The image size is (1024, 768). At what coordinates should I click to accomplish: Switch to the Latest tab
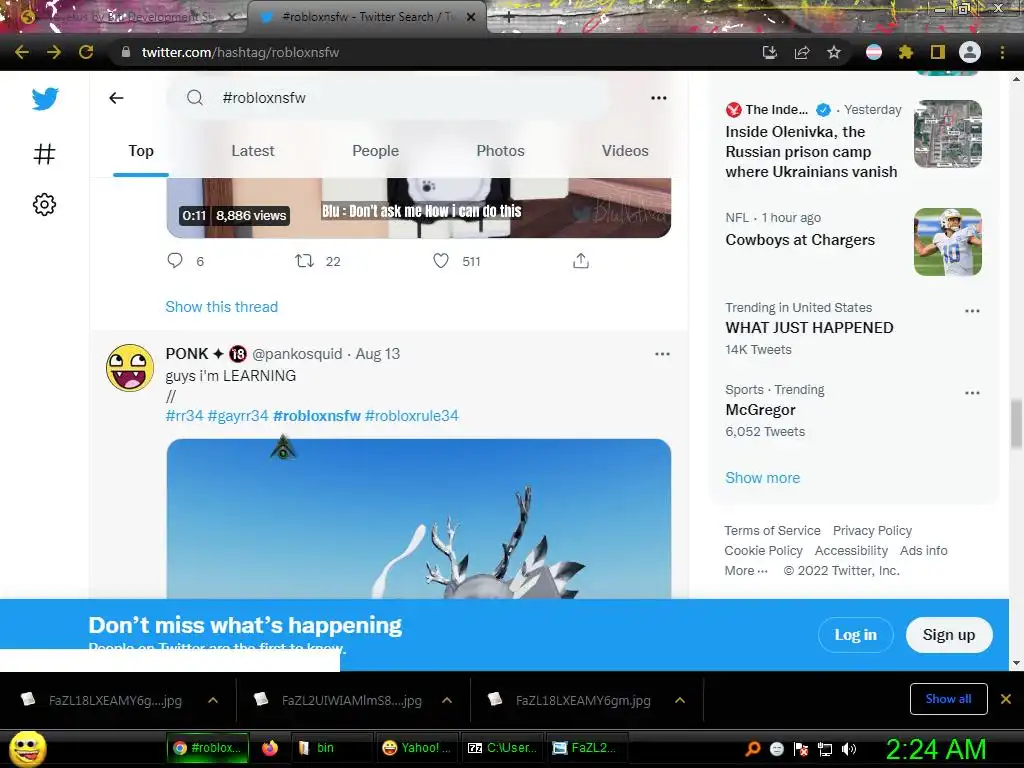pyautogui.click(x=253, y=151)
